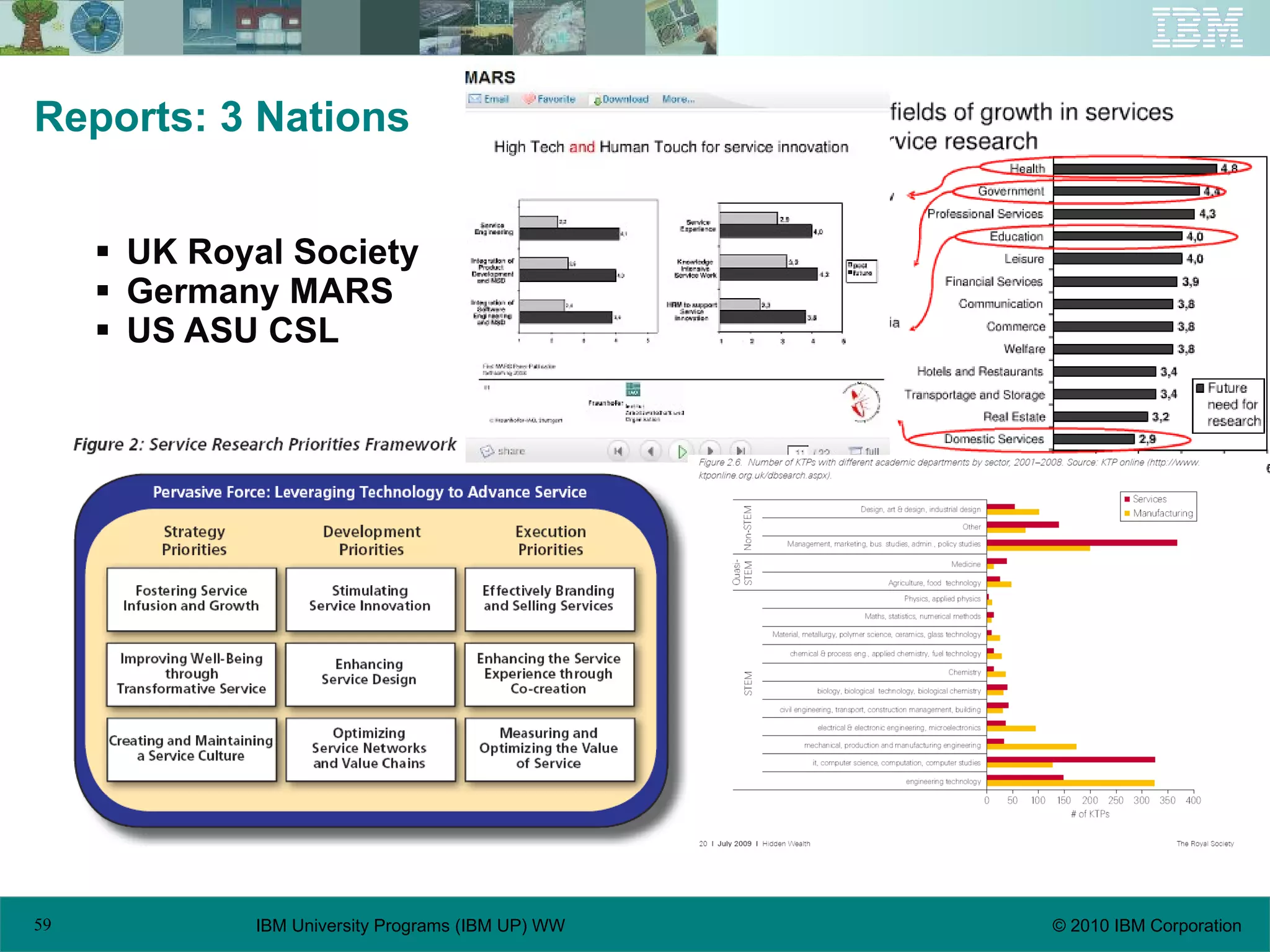Select the UK Royal Society bullet
1270x952 pixels.
pos(272,252)
